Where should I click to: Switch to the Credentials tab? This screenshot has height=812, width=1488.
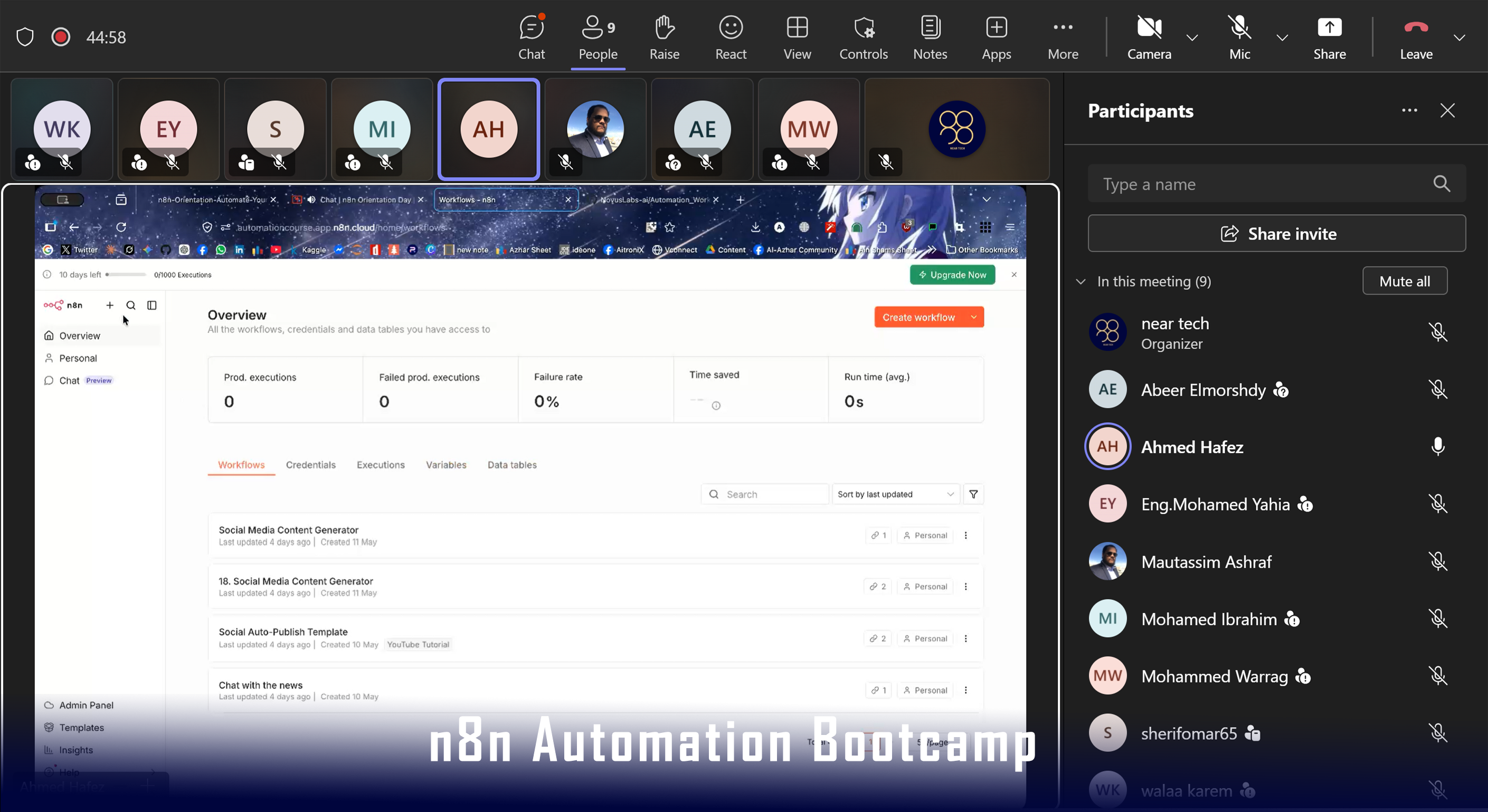(x=311, y=465)
